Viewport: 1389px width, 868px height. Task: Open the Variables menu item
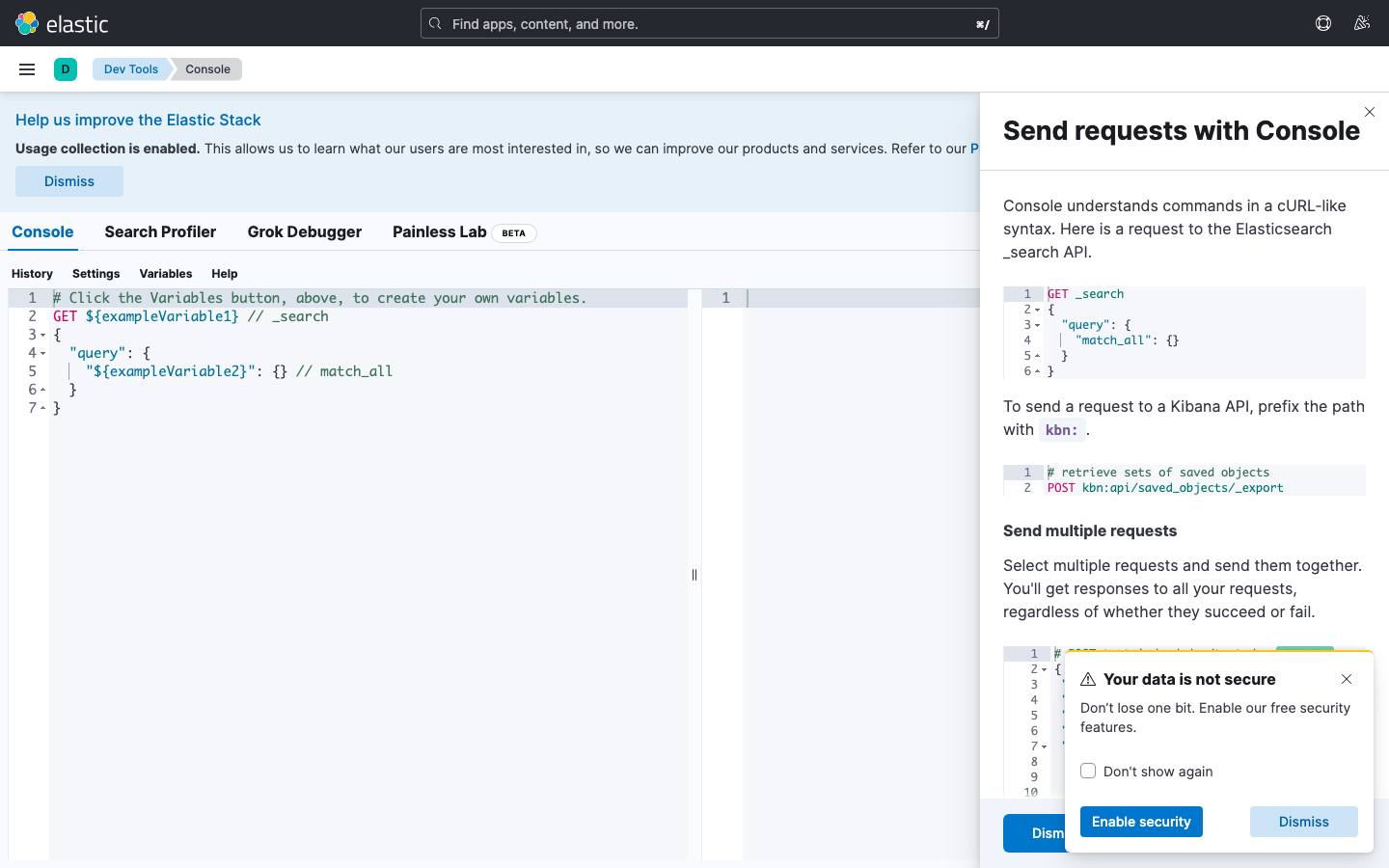(x=166, y=274)
